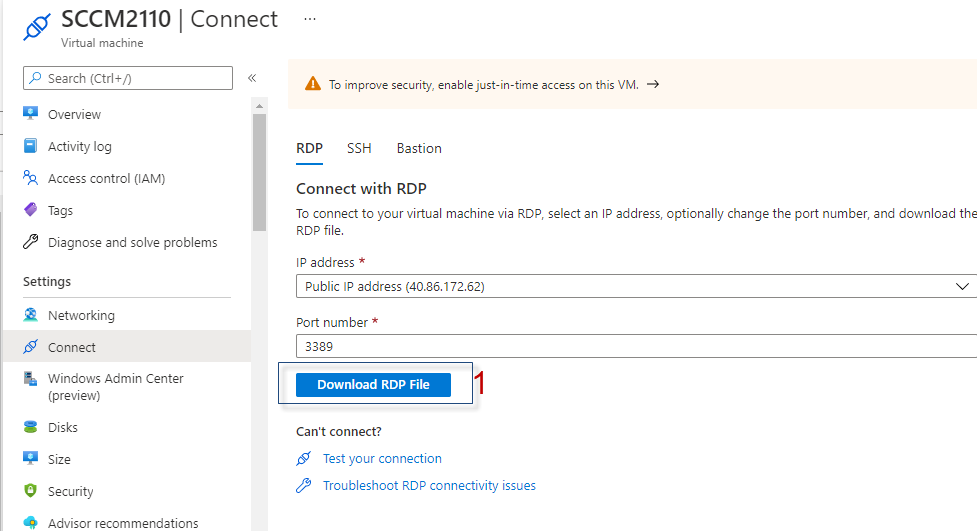Viewport: 977px width, 531px height.
Task: Click the sidebar scrollbar up arrow
Action: pos(259,106)
